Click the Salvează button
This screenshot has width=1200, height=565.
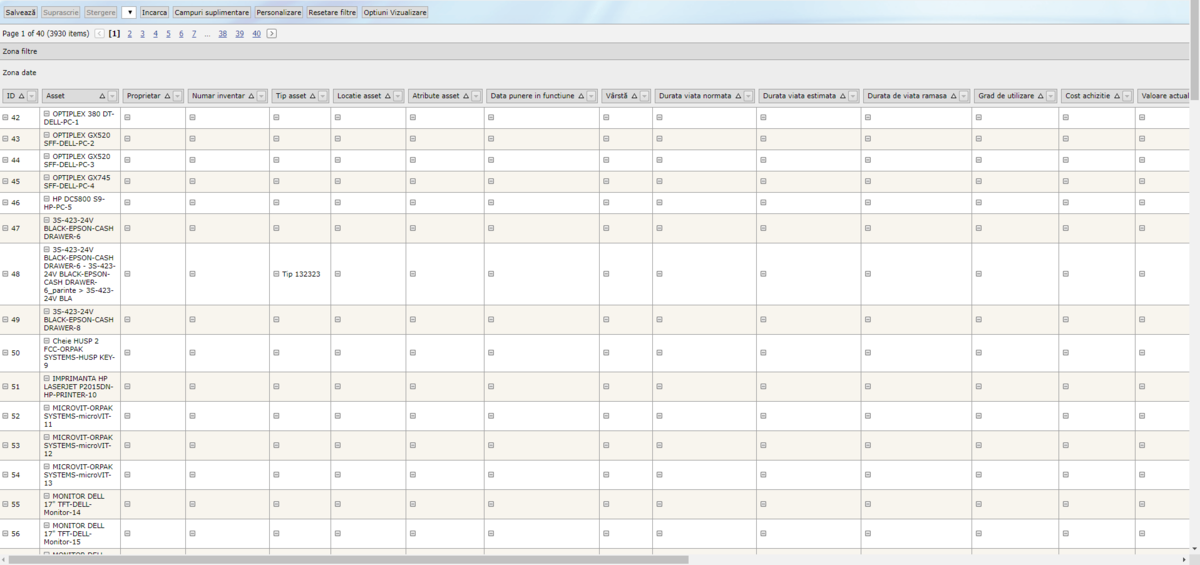click(21, 12)
